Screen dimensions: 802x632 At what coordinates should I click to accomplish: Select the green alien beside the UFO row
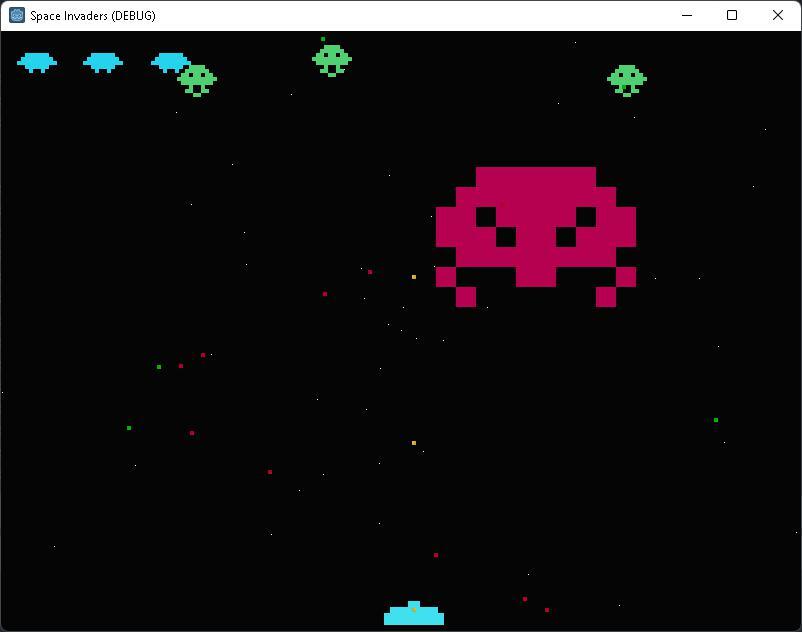click(x=197, y=80)
